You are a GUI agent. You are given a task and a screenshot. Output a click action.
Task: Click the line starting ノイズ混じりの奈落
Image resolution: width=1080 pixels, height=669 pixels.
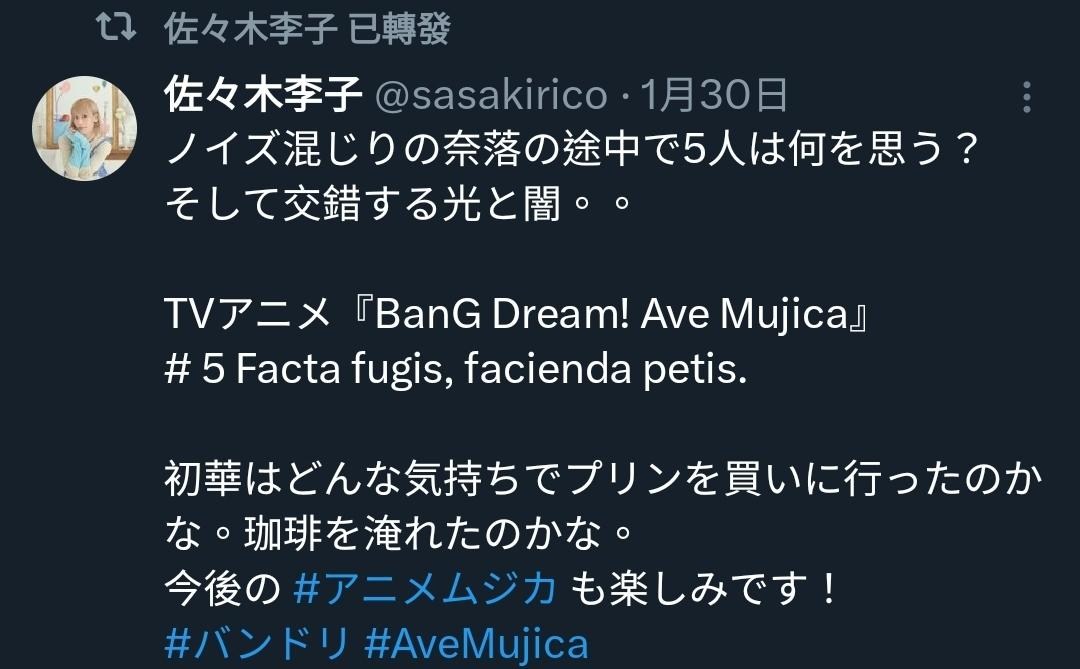[x=572, y=150]
